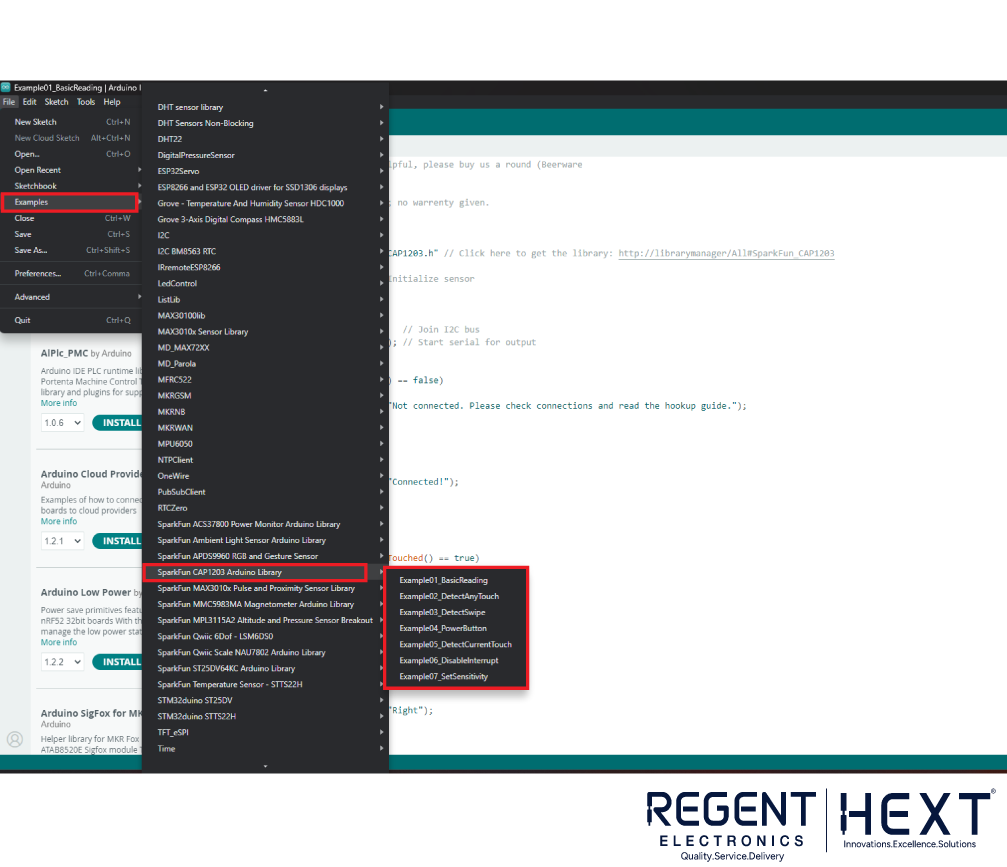Open MAX30100lib examples submenu
This screenshot has width=1007, height=867.
click(x=265, y=316)
